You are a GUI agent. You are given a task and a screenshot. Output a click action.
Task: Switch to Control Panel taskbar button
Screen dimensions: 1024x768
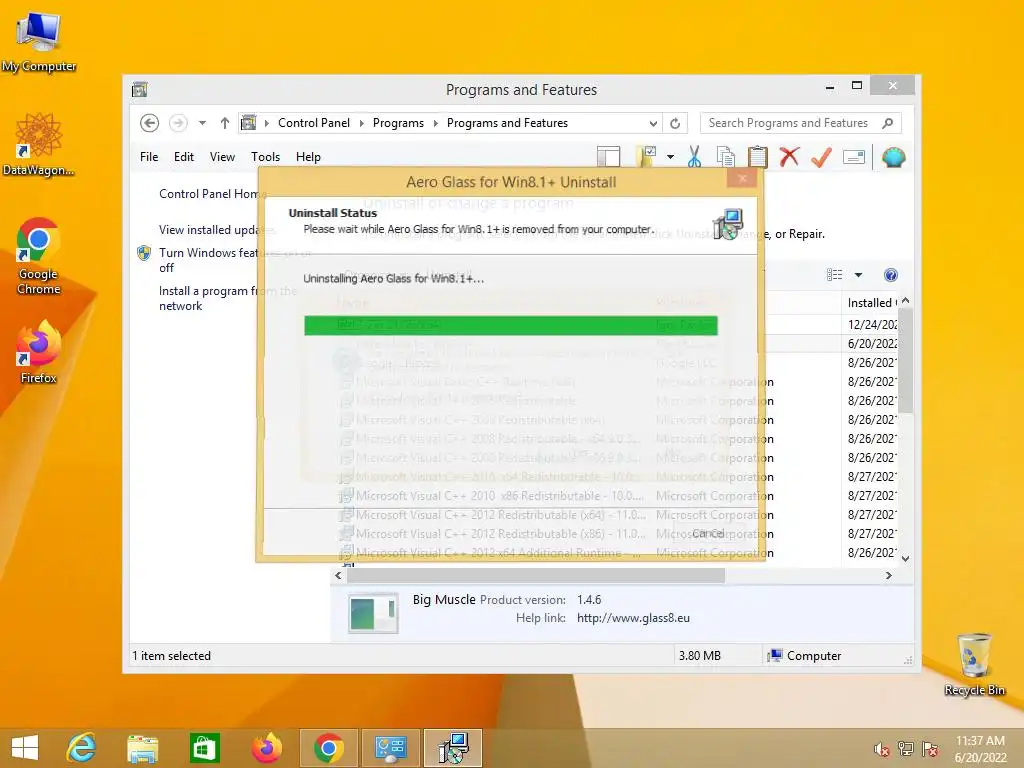pyautogui.click(x=391, y=748)
